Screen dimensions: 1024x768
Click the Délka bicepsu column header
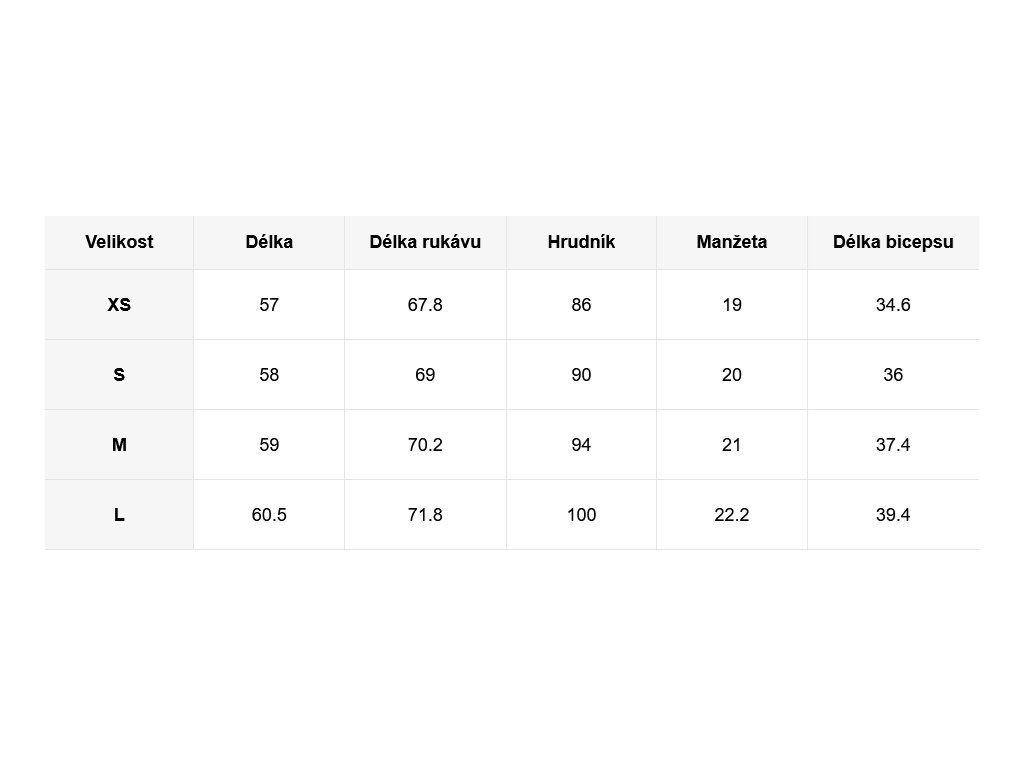pyautogui.click(x=893, y=242)
